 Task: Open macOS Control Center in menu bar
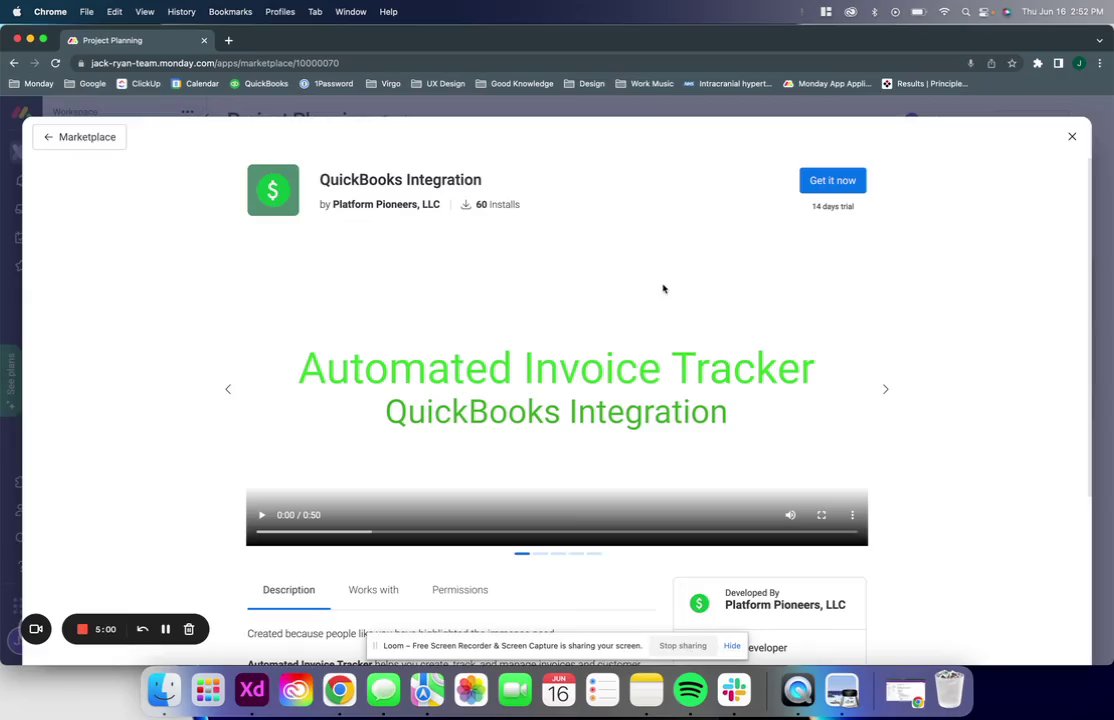[984, 12]
